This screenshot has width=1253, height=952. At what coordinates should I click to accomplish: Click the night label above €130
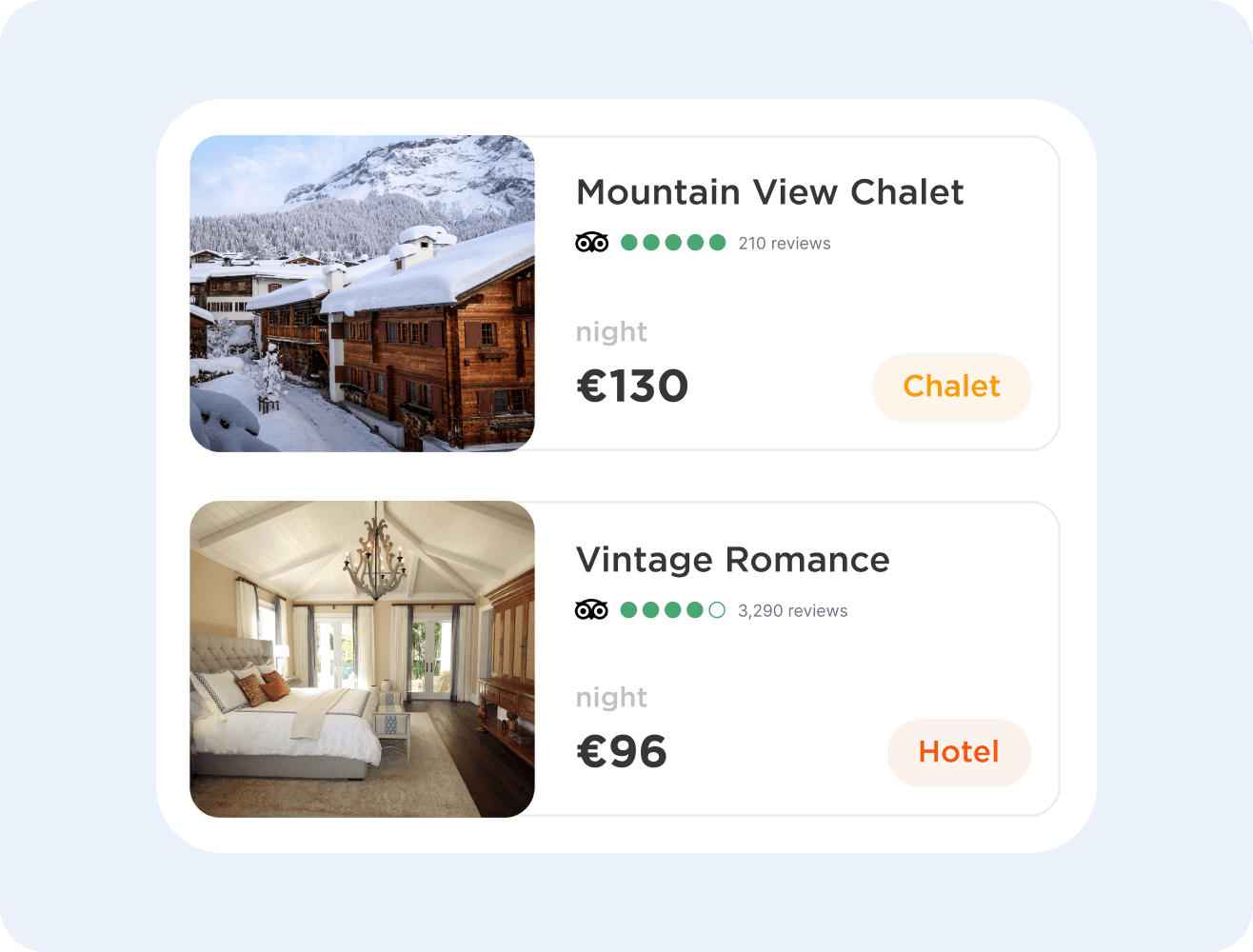[x=611, y=332]
